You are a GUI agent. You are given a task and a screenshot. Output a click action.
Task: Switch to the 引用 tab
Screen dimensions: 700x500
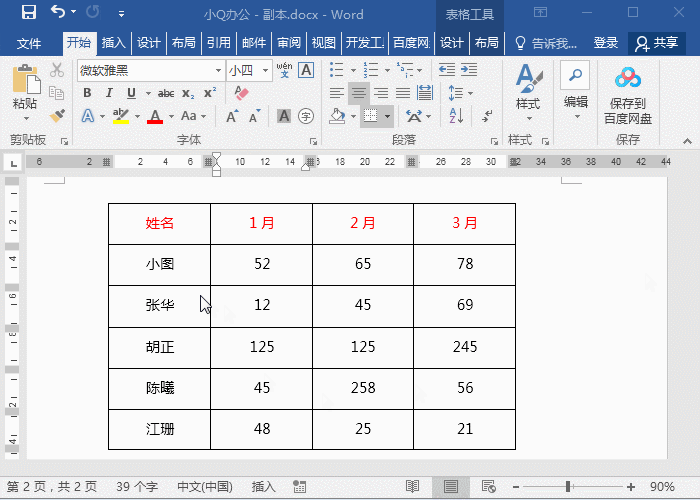(219, 43)
